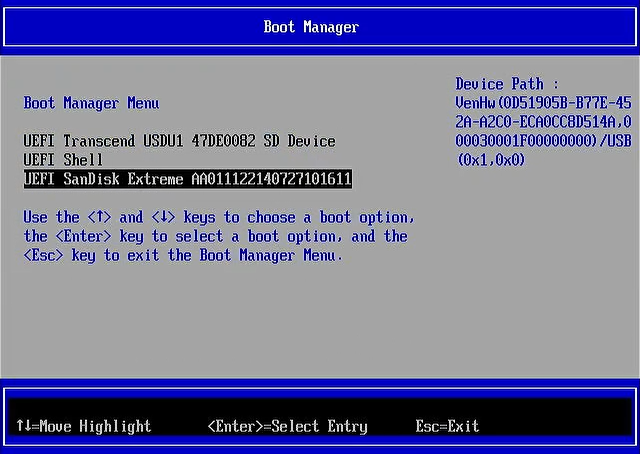
Task: Click the 'Use the keys' instruction text
Action: click(219, 236)
